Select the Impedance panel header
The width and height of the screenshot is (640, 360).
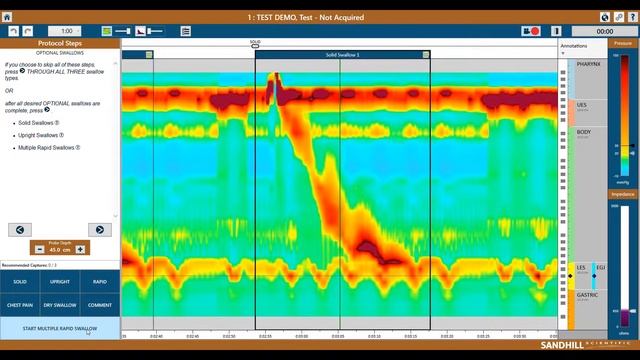[x=623, y=194]
